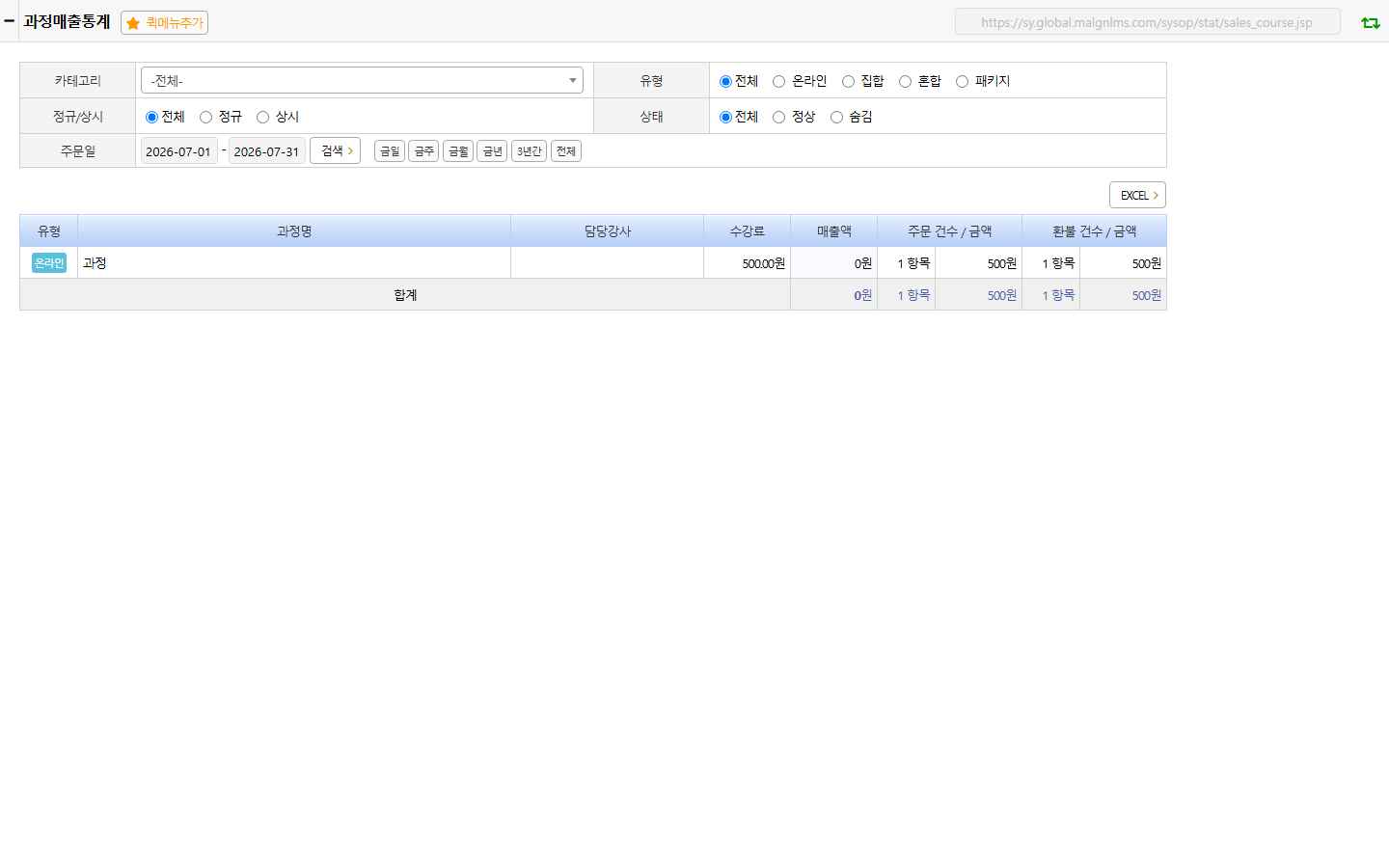
Task: Click the course name 과정
Action: tap(95, 263)
